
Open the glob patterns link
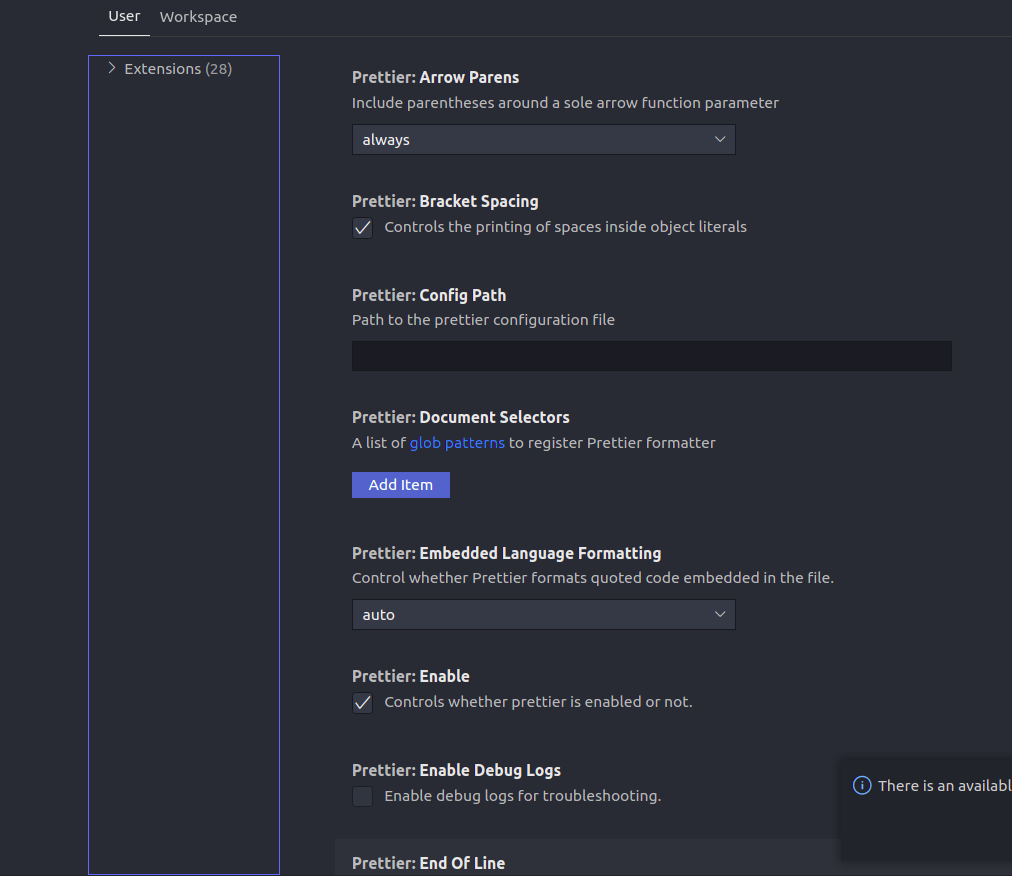click(457, 443)
